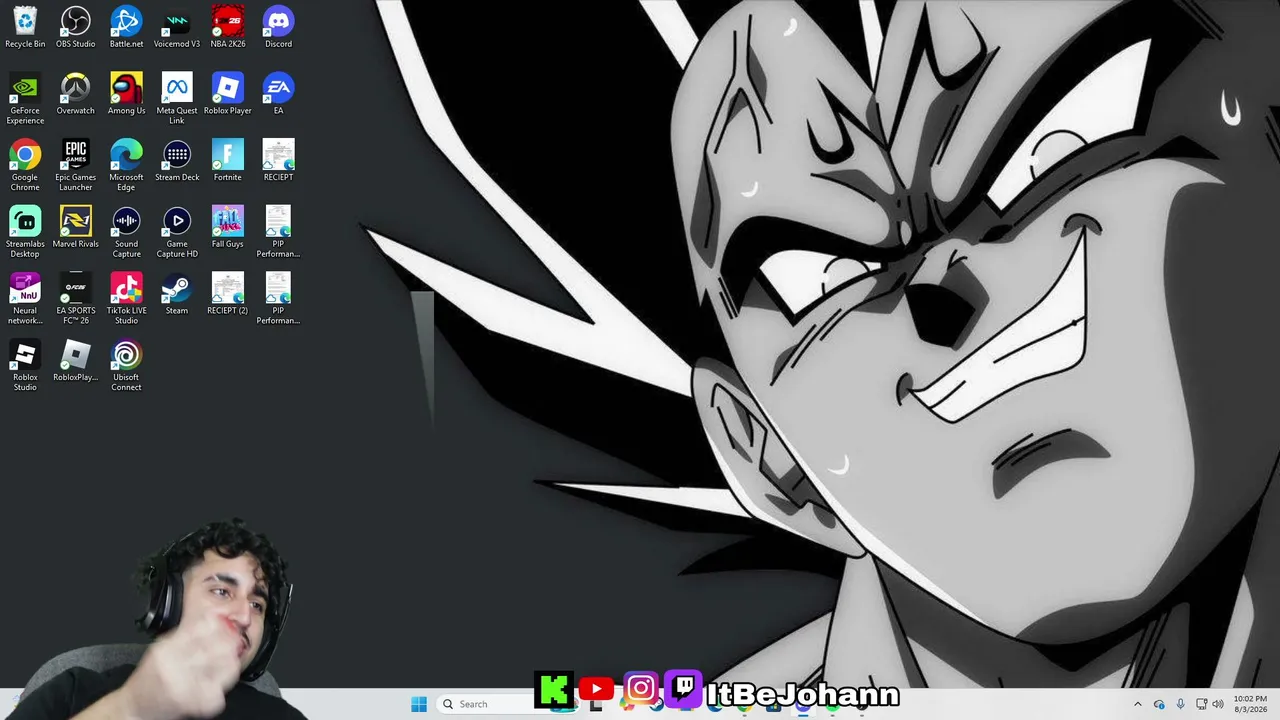This screenshot has height=720, width=1280.
Task: Select the RECIEPT (2) document file
Action: [228, 294]
